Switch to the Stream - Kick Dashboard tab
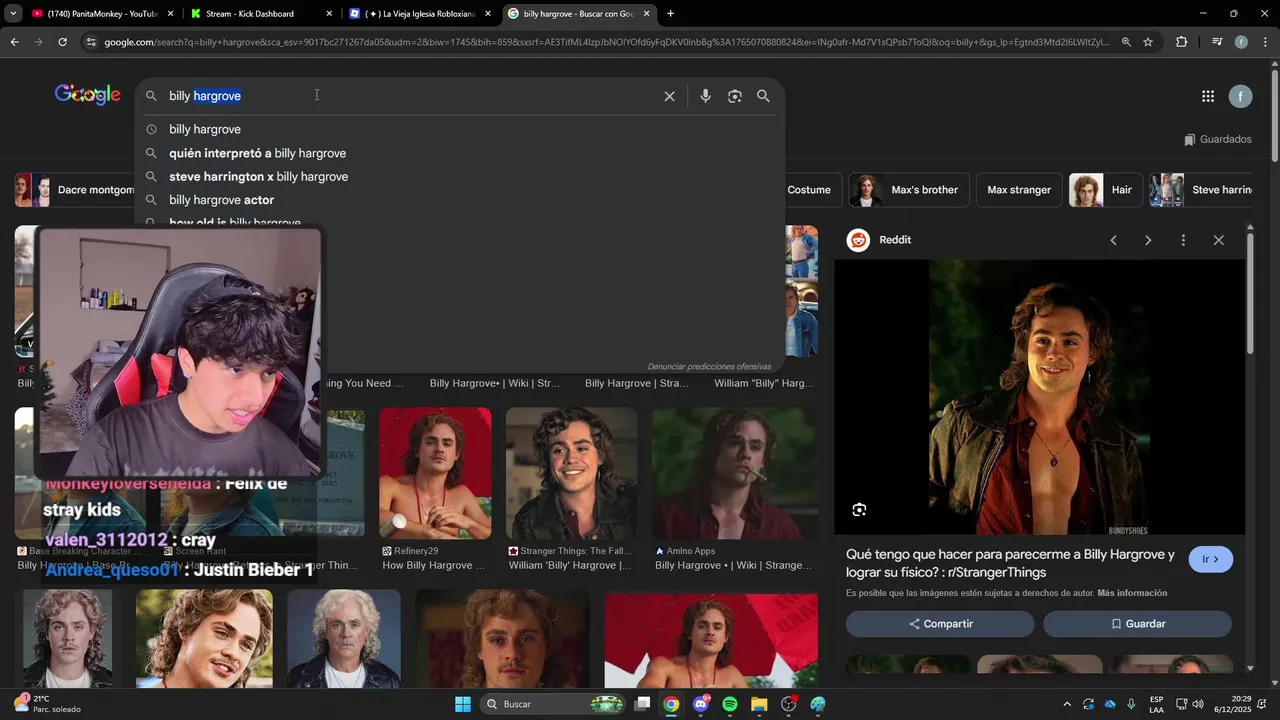Image resolution: width=1280 pixels, height=720 pixels. coord(262,14)
